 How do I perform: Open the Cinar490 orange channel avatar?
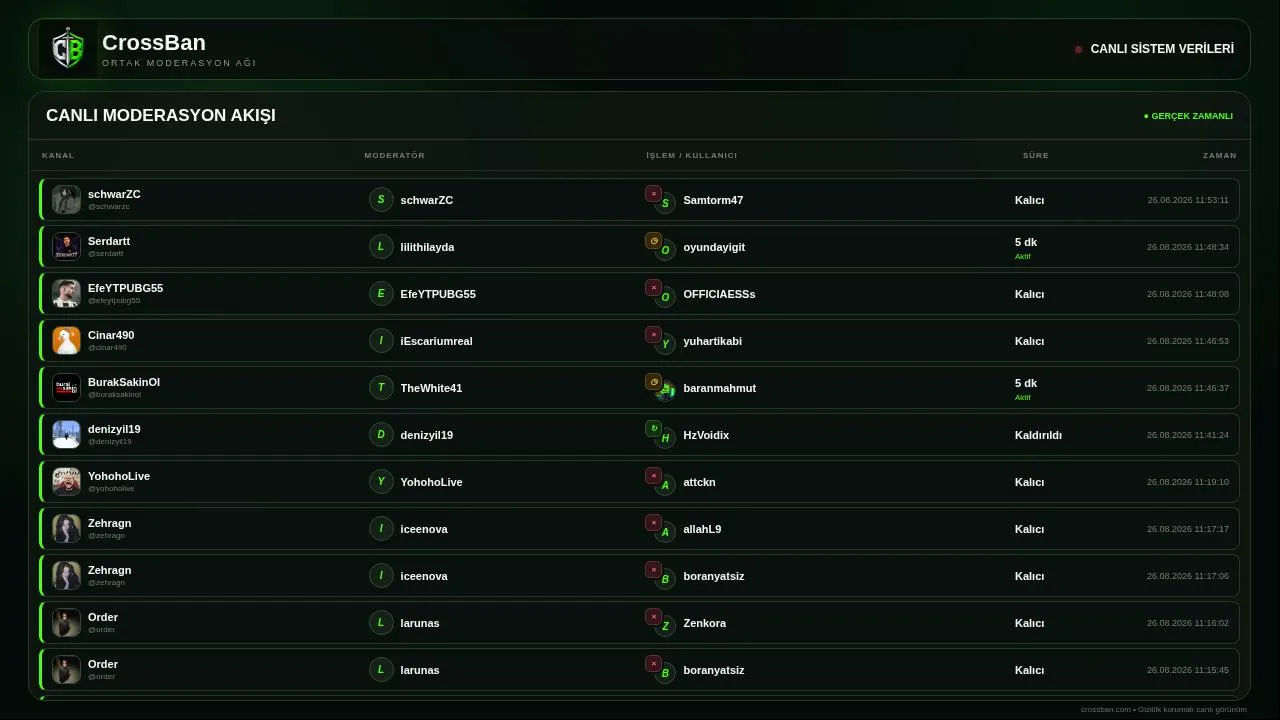click(66, 341)
